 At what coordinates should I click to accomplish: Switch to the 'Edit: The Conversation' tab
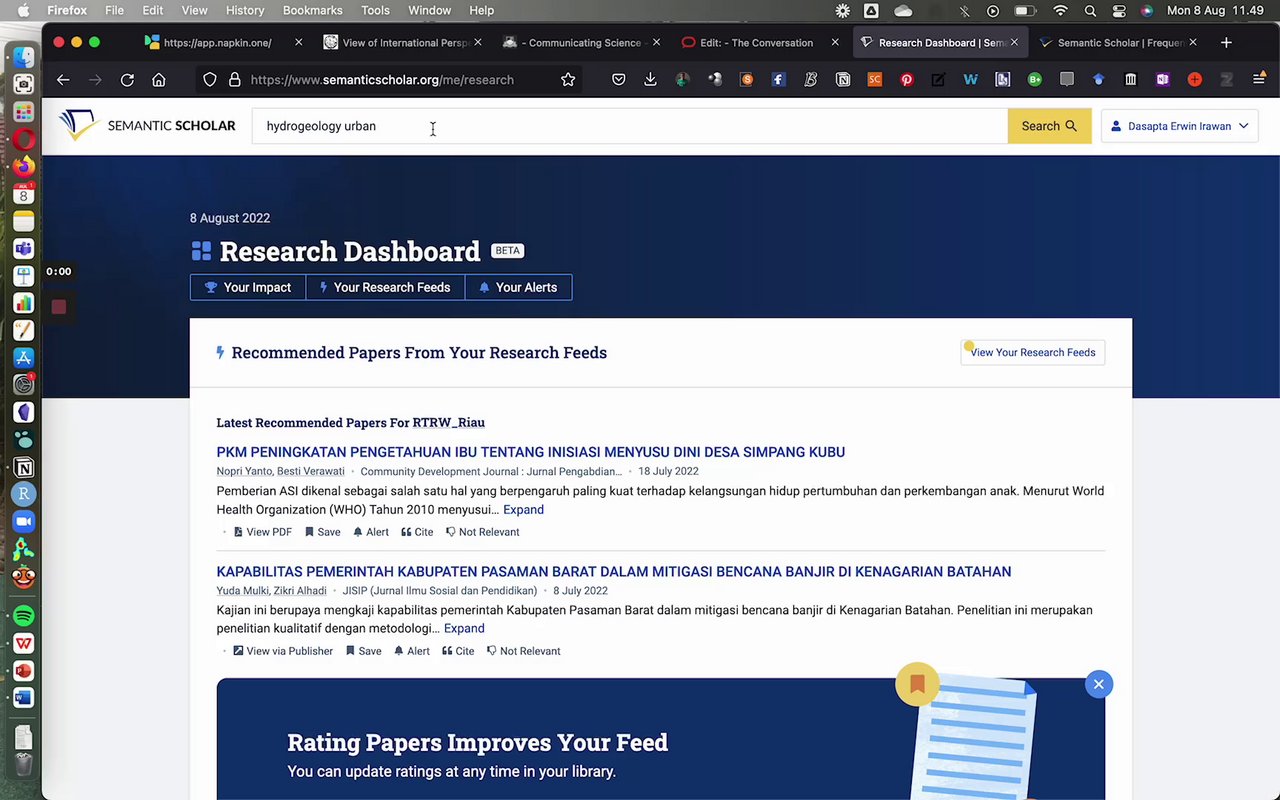[755, 43]
